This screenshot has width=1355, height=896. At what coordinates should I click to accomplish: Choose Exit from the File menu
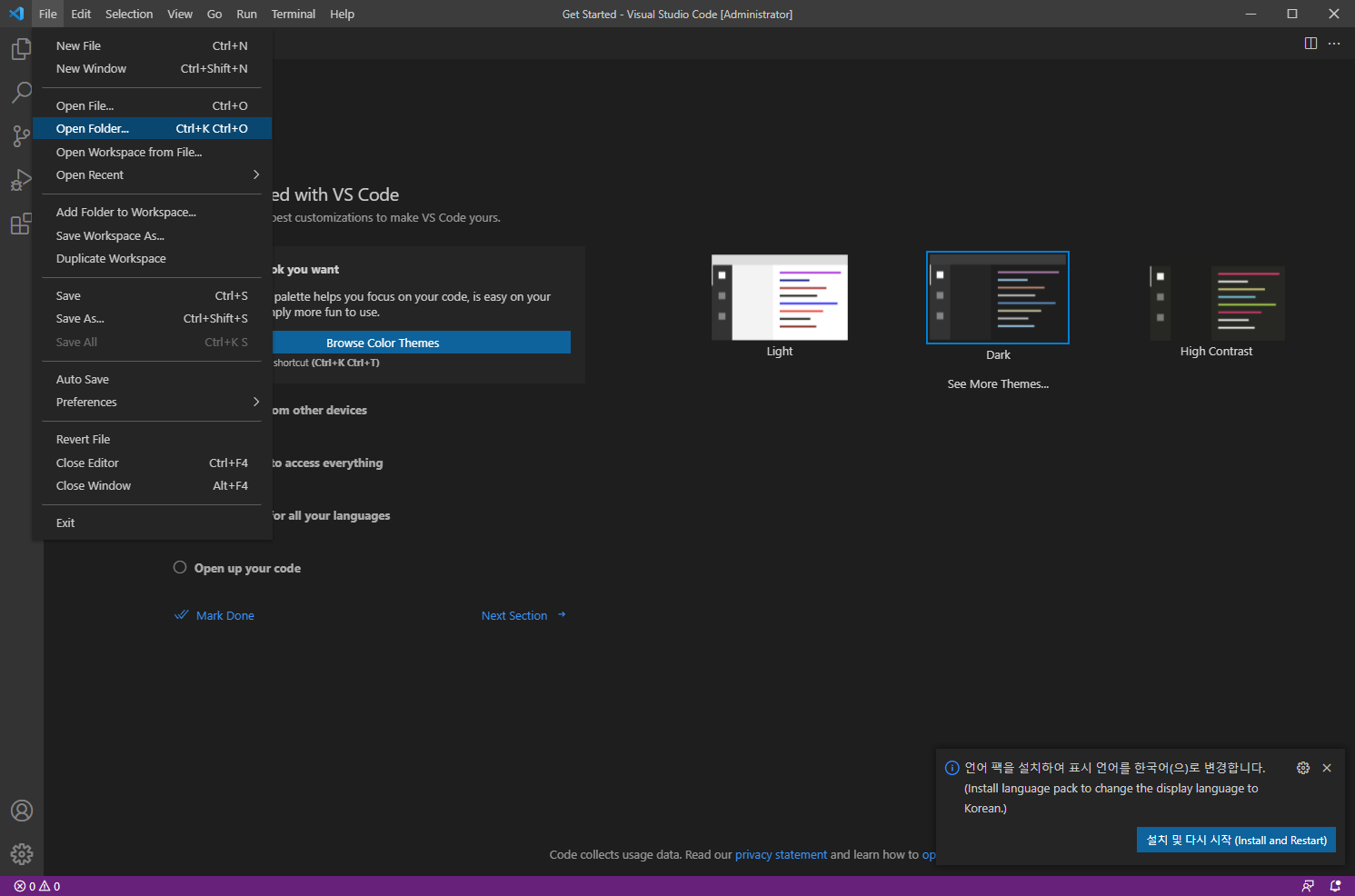[x=152, y=523]
